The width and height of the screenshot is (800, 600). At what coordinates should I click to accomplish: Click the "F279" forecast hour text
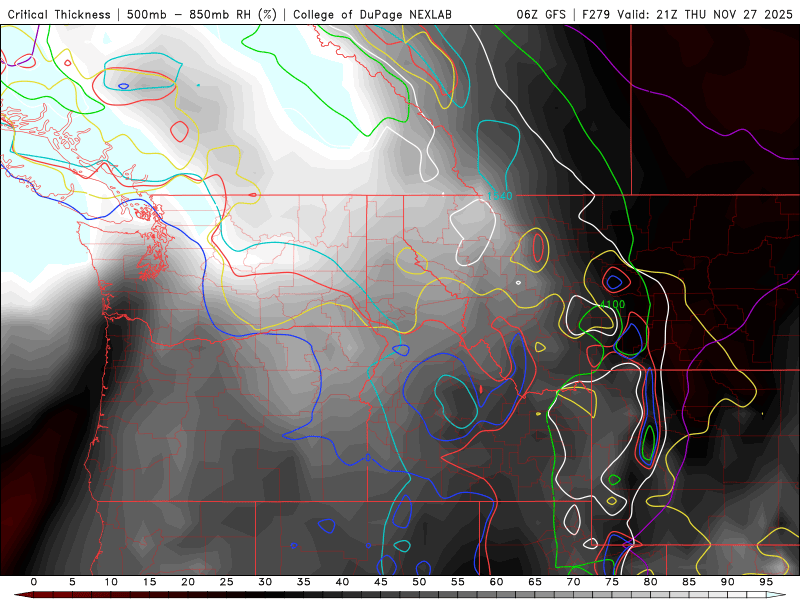click(596, 14)
